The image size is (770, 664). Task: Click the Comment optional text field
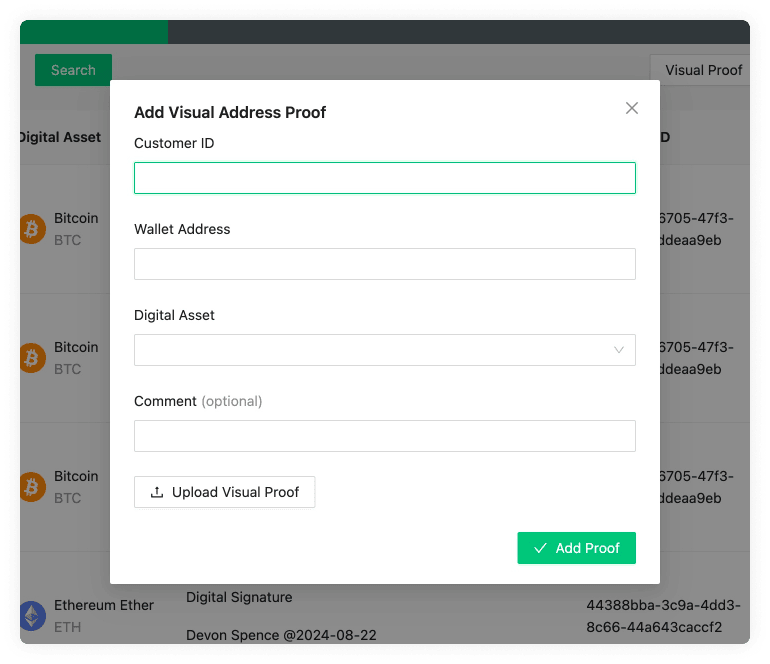click(x=385, y=436)
